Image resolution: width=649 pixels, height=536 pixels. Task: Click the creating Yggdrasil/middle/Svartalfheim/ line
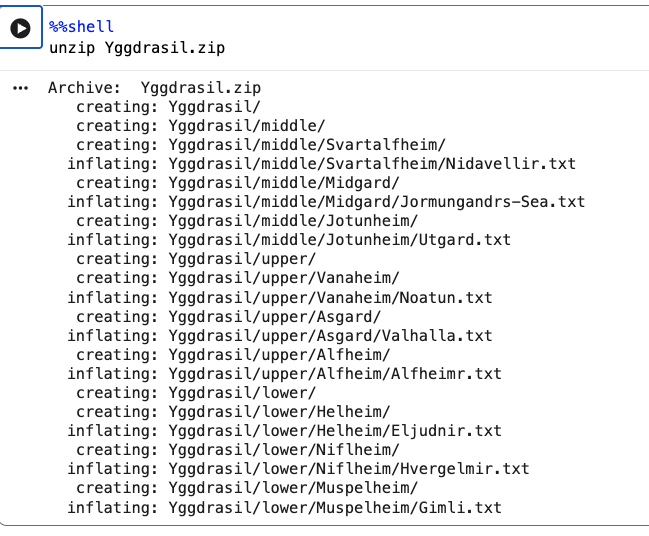[261, 145]
